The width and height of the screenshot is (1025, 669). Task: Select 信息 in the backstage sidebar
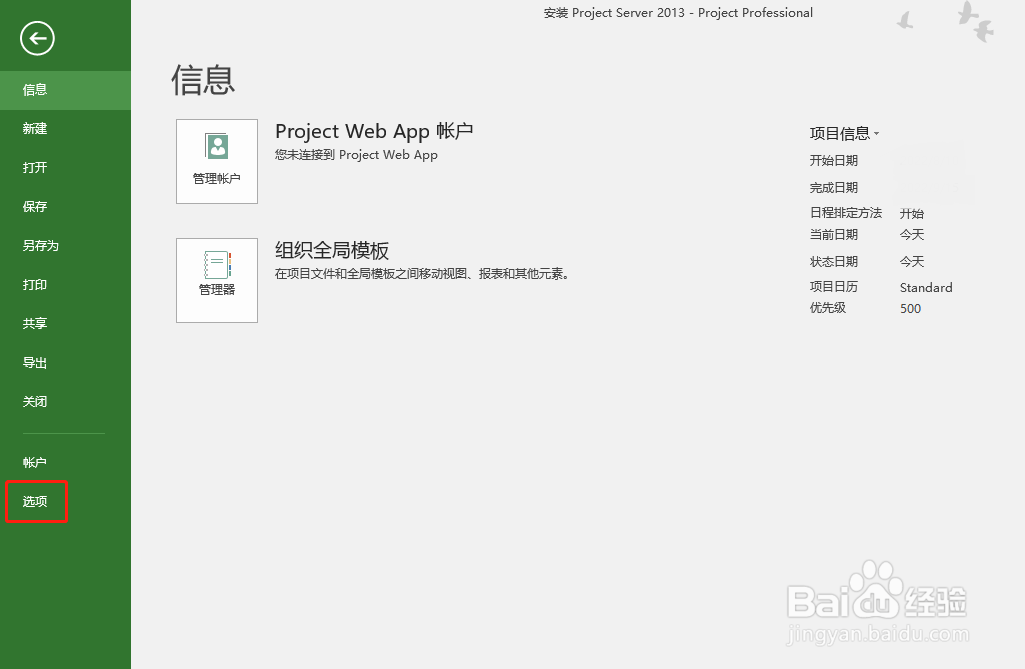tap(65, 90)
